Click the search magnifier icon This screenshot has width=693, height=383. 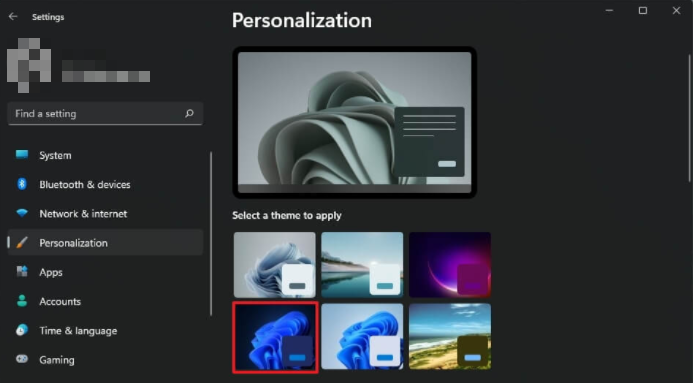tap(189, 114)
